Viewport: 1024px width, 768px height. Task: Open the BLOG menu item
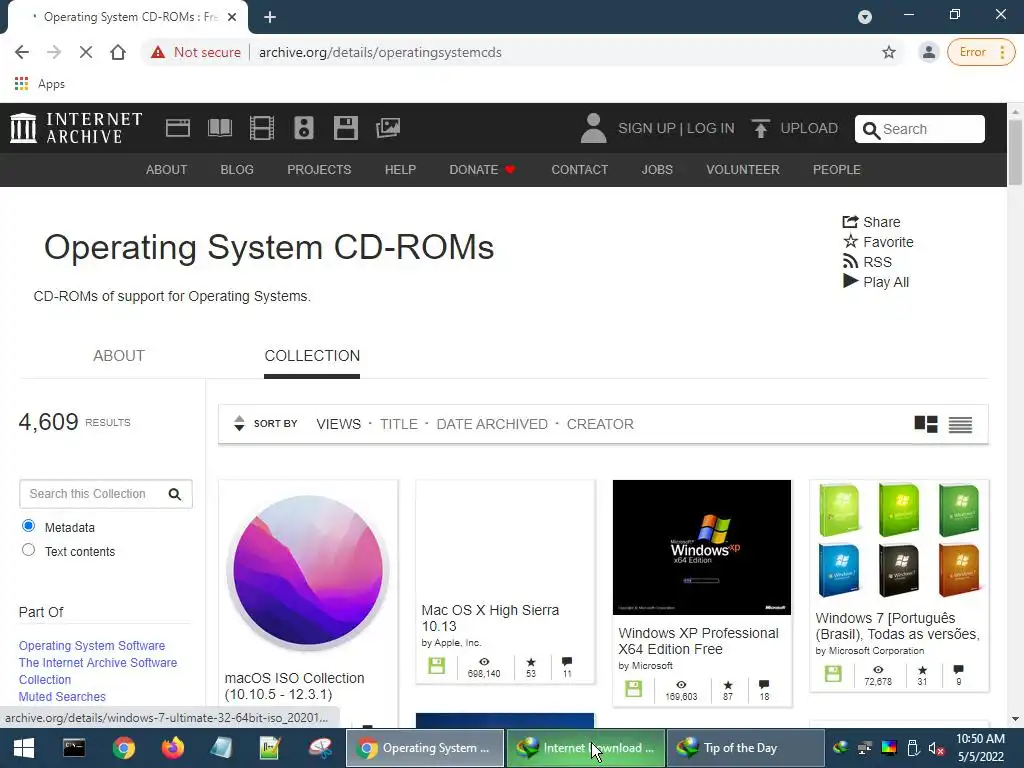click(237, 170)
